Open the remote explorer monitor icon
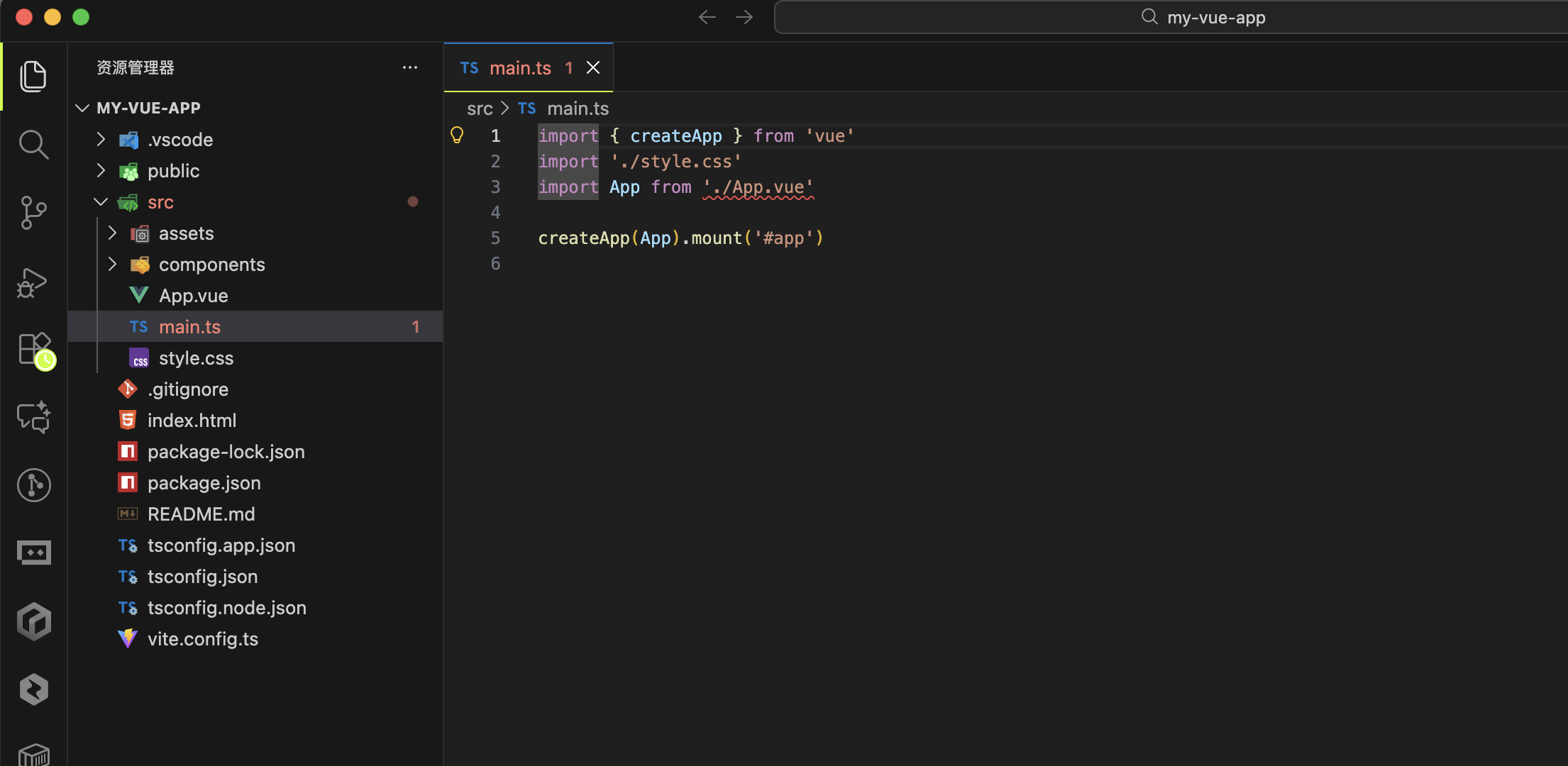 33,552
